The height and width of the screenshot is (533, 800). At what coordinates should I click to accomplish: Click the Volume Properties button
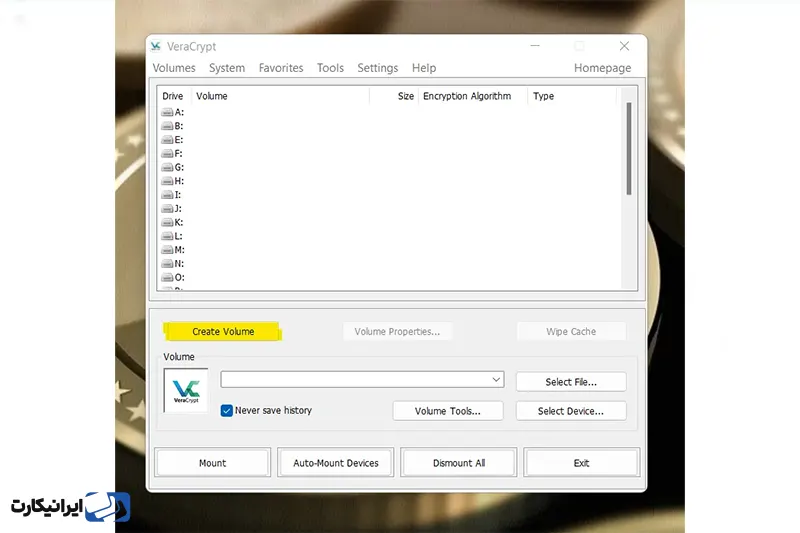pos(397,332)
